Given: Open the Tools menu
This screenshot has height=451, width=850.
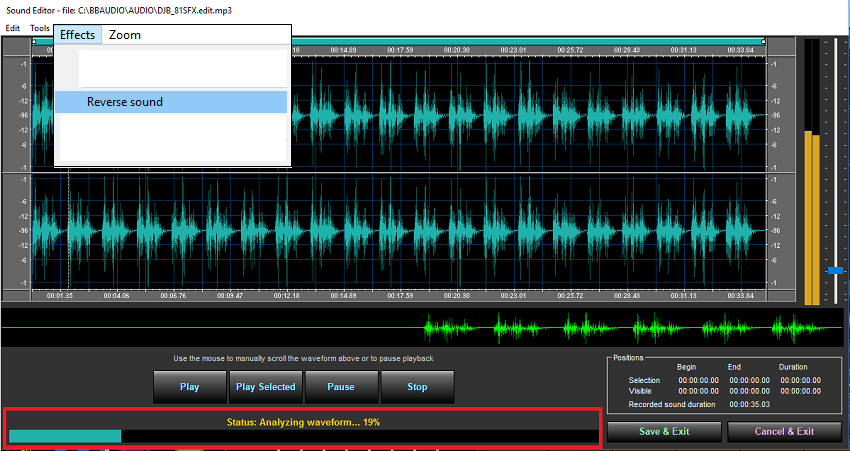Looking at the screenshot, I should pyautogui.click(x=40, y=28).
